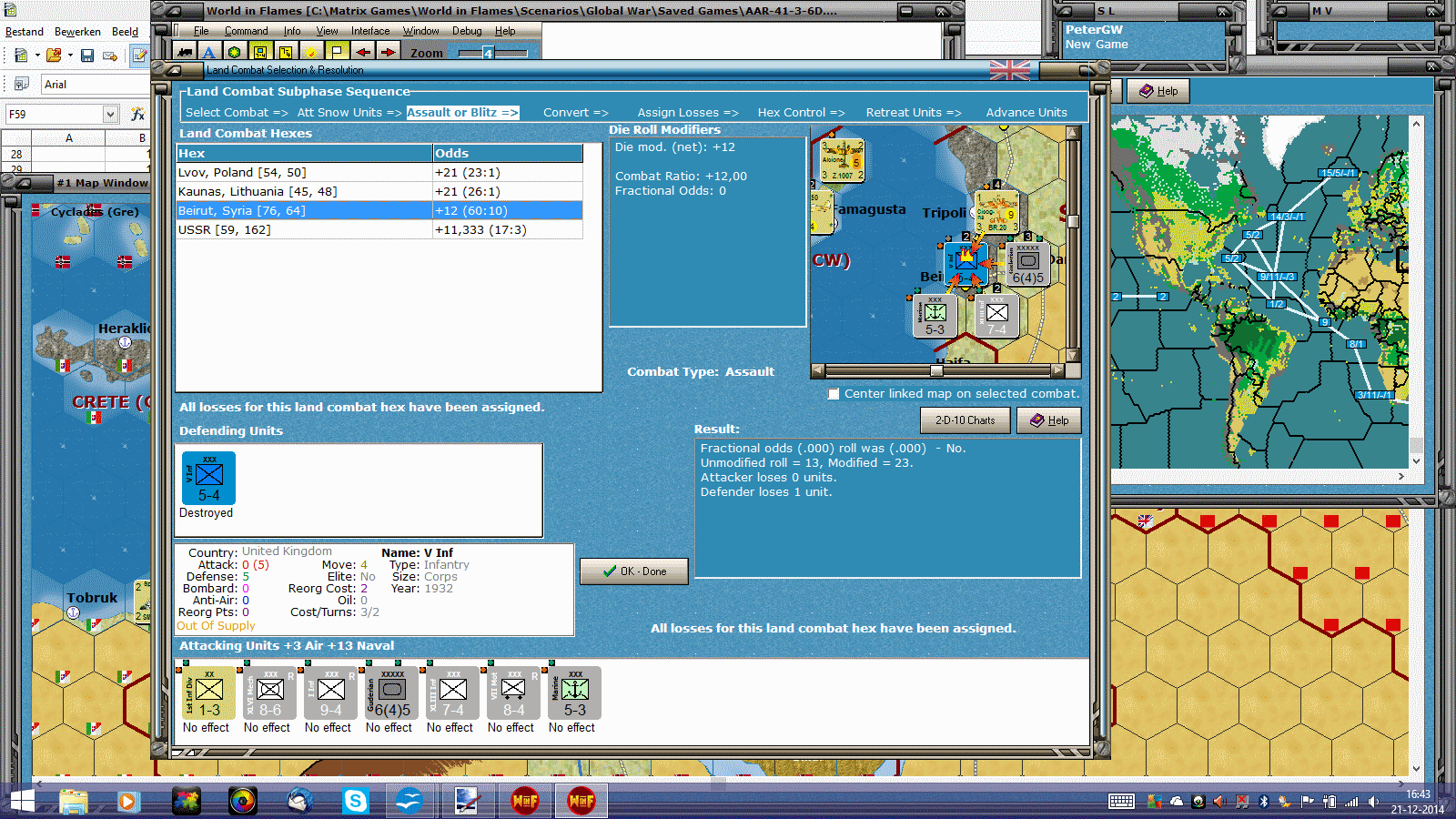Screen dimensions: 1456x819
Task: Click the Assault or Blitz subphase step
Action: coord(462,113)
